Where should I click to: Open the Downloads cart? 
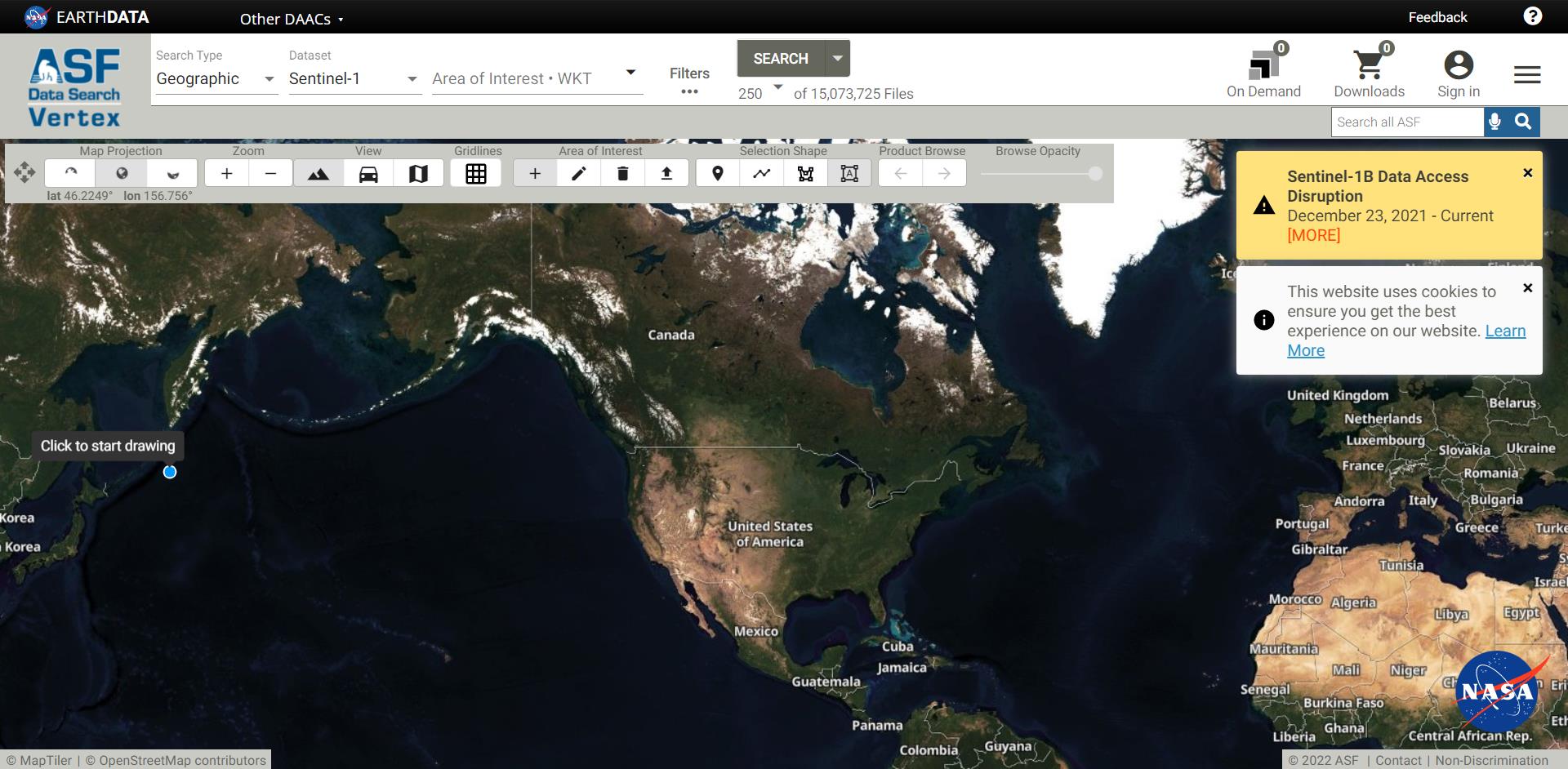(1370, 72)
